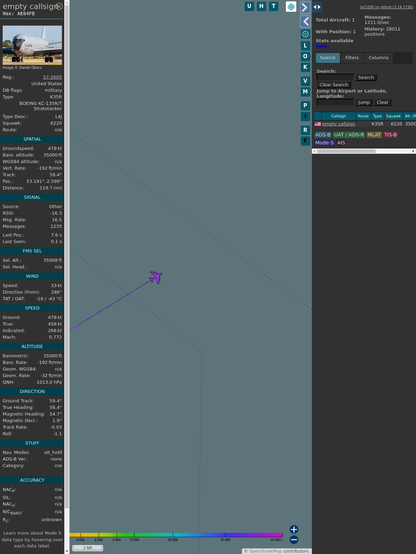Switch to the Columns tab

[x=378, y=58]
